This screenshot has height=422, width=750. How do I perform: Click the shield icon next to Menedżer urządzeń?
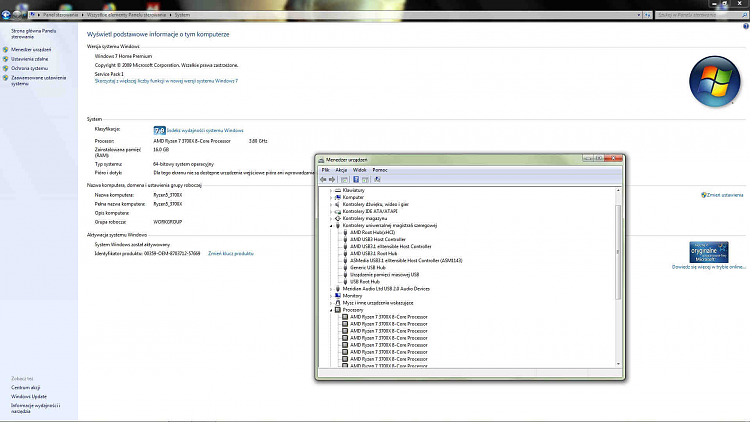pyautogui.click(x=6, y=50)
